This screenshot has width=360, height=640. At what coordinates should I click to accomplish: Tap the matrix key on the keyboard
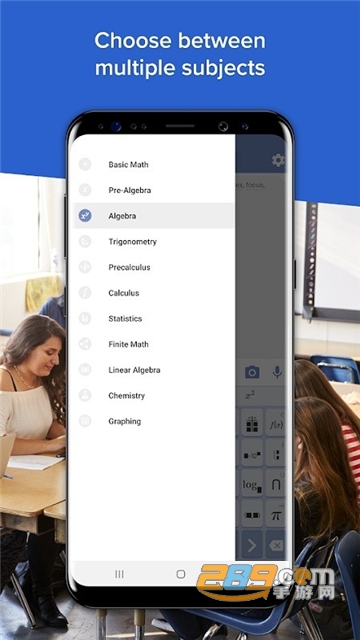tap(252, 424)
